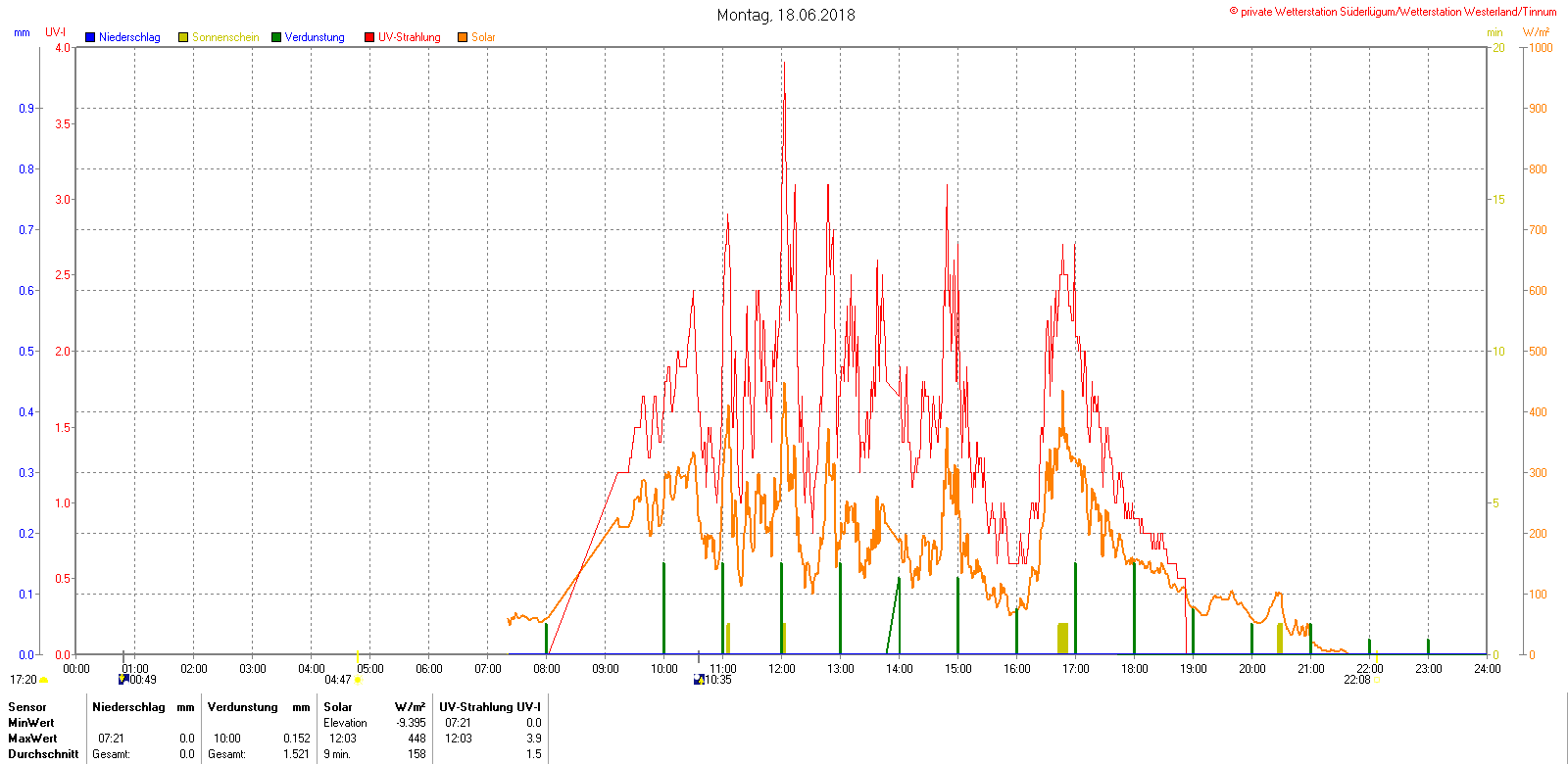Click the 10:35 moonrise time label

click(x=718, y=680)
